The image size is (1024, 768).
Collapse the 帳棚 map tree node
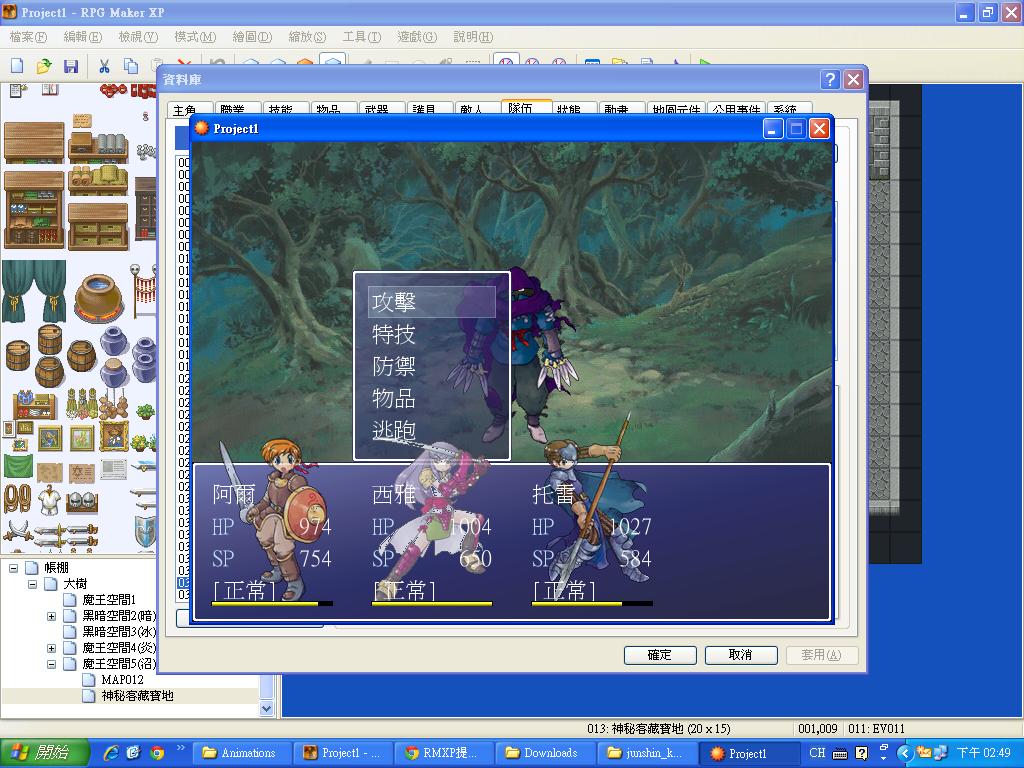(13, 568)
